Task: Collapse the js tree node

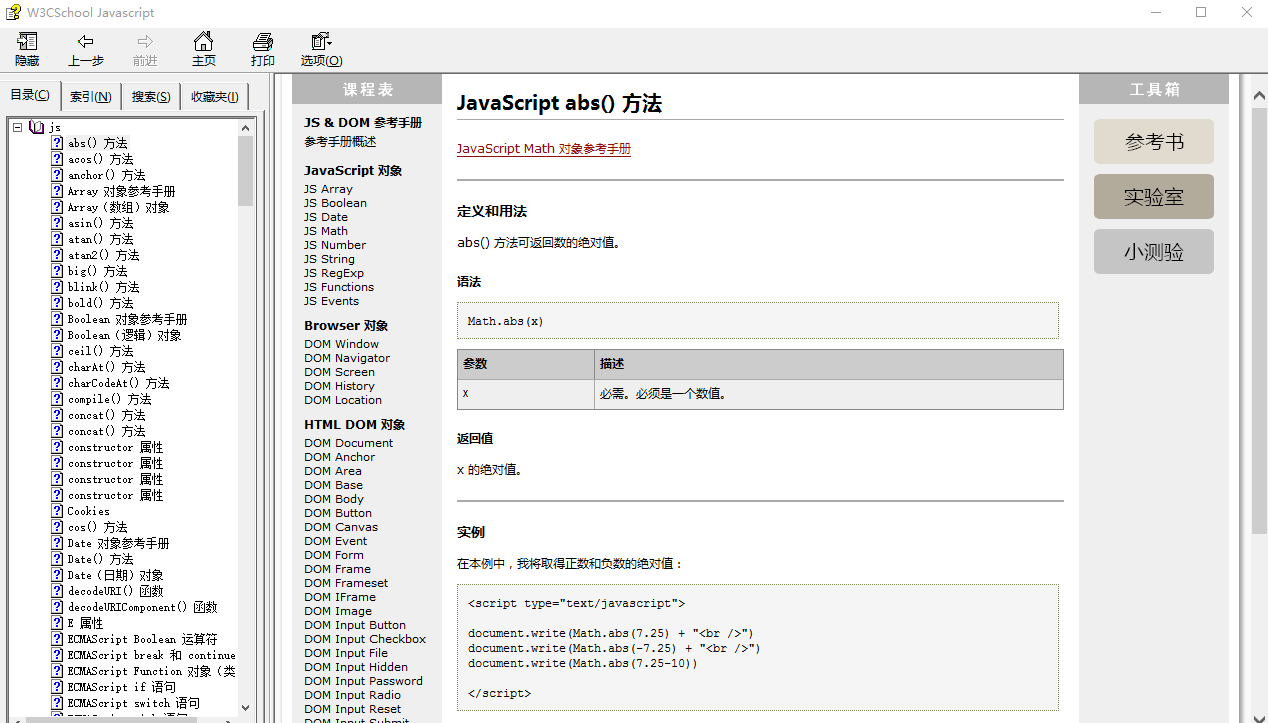Action: tap(16, 126)
